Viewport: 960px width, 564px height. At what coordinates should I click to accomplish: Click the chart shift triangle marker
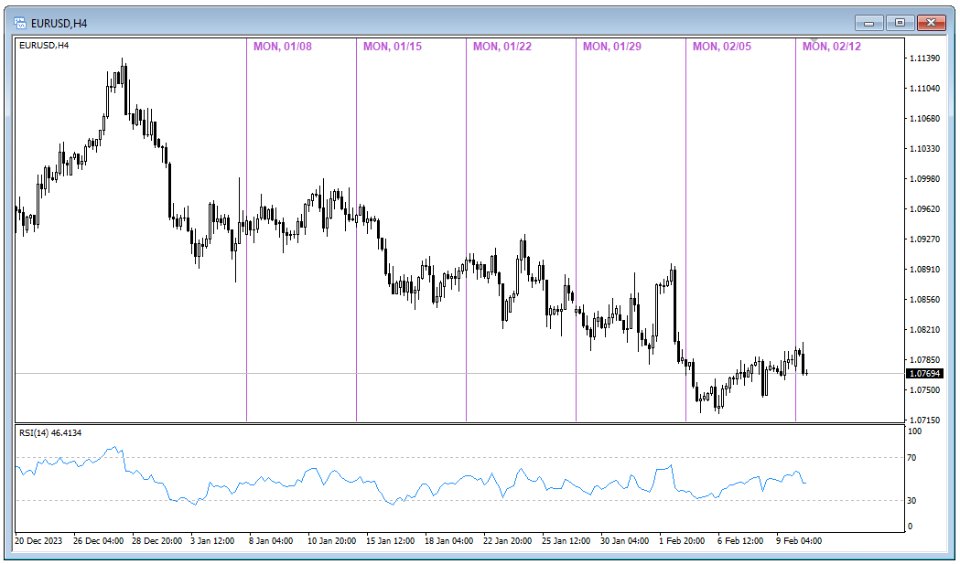tap(814, 40)
